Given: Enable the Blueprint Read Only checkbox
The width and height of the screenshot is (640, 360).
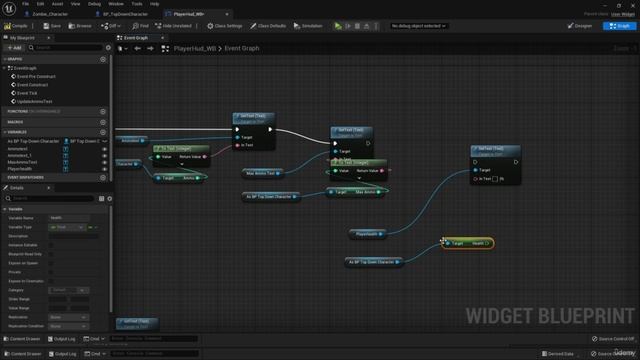Looking at the screenshot, I should click(51, 254).
